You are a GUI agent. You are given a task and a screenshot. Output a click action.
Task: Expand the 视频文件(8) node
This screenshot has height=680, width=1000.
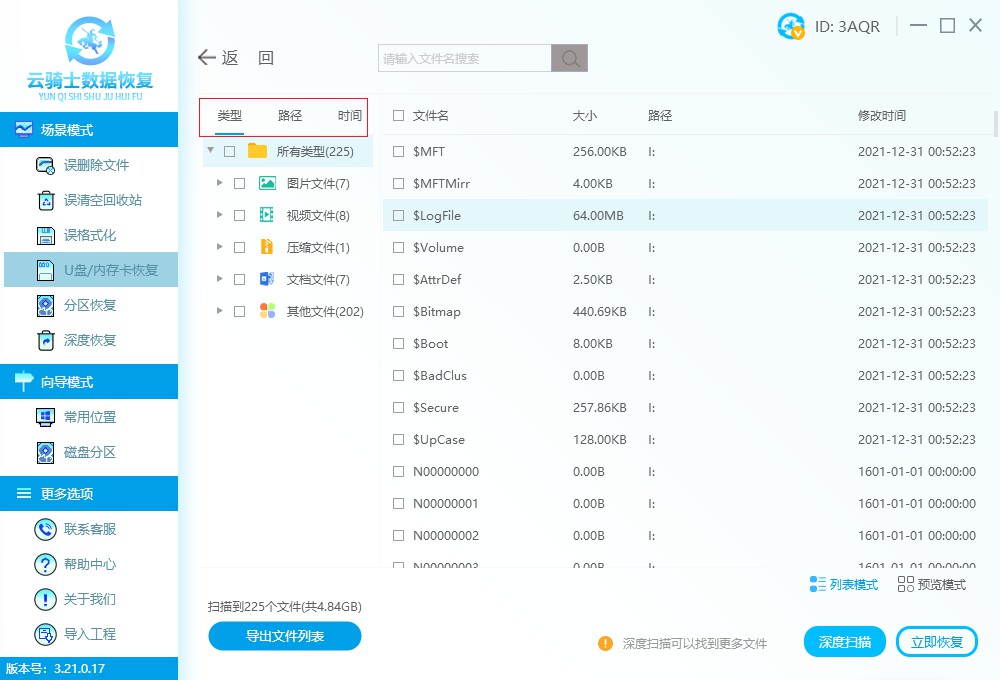[219, 214]
